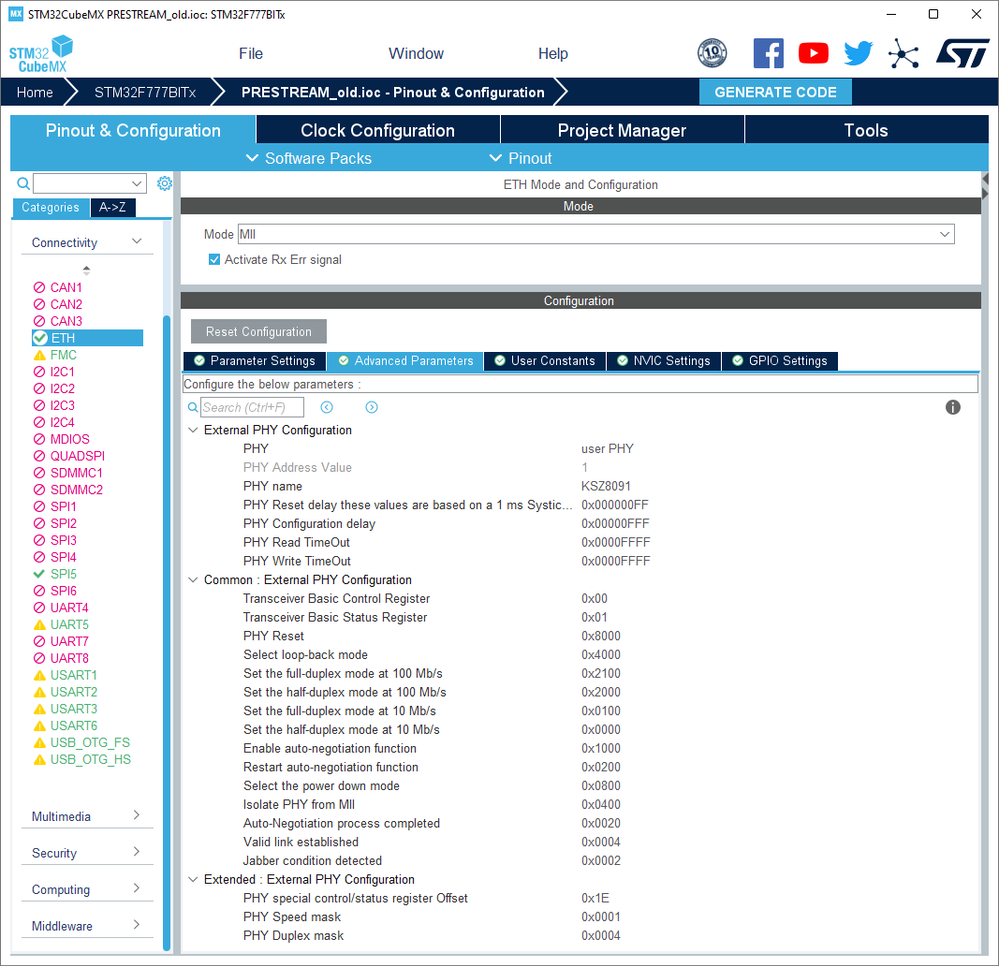
Task: Collapse Extended : External PHY Configuration group
Action: coord(192,879)
